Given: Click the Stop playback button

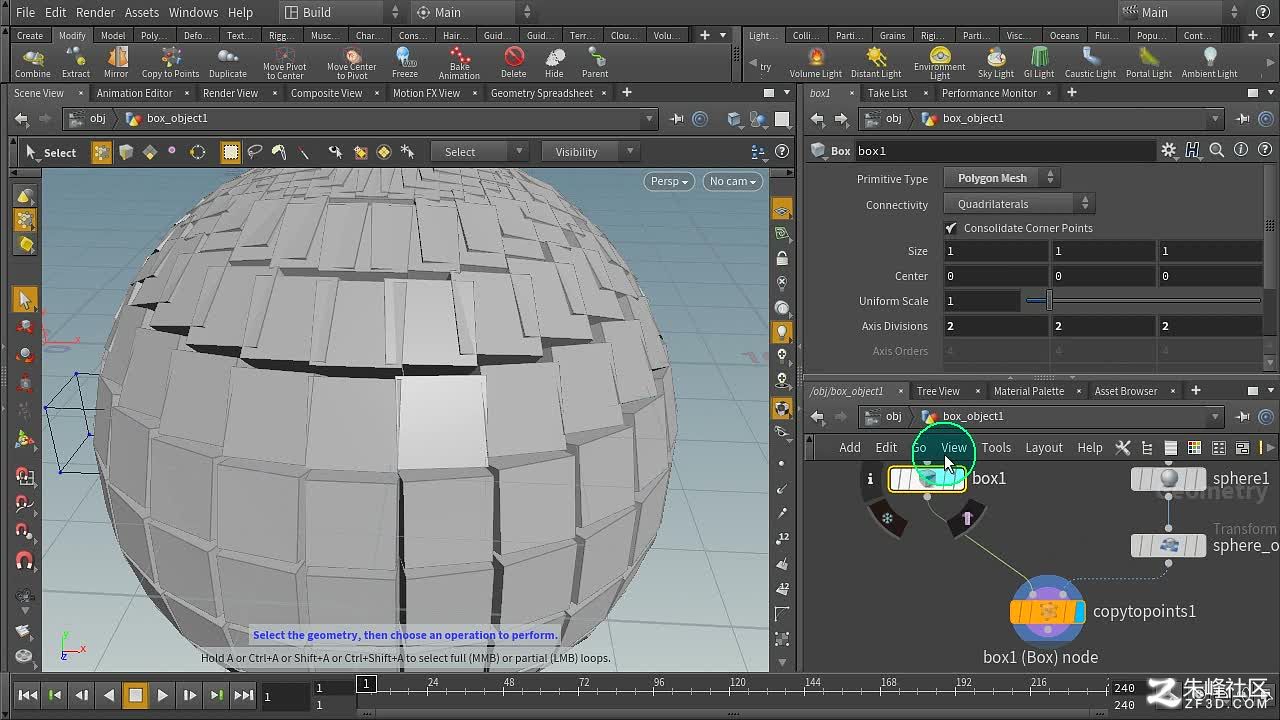Looking at the screenshot, I should [135, 695].
